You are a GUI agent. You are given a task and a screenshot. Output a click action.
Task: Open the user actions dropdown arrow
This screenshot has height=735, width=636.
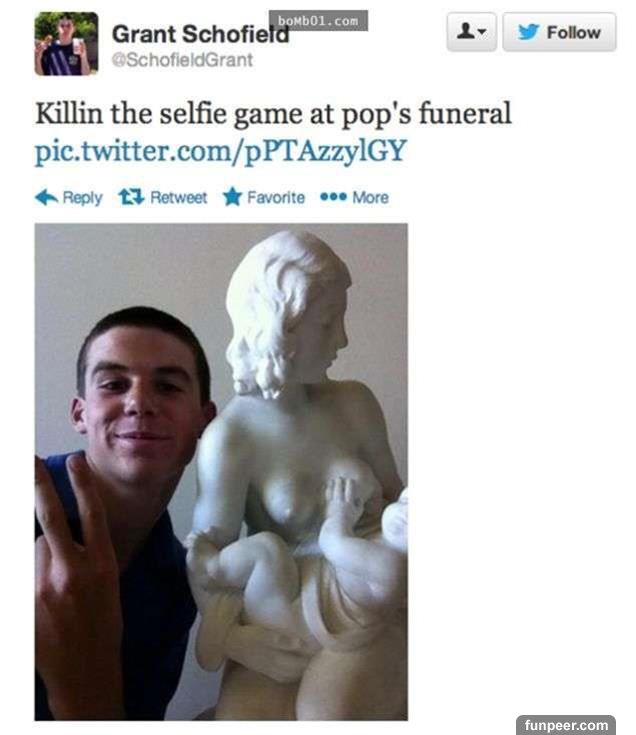coord(482,32)
